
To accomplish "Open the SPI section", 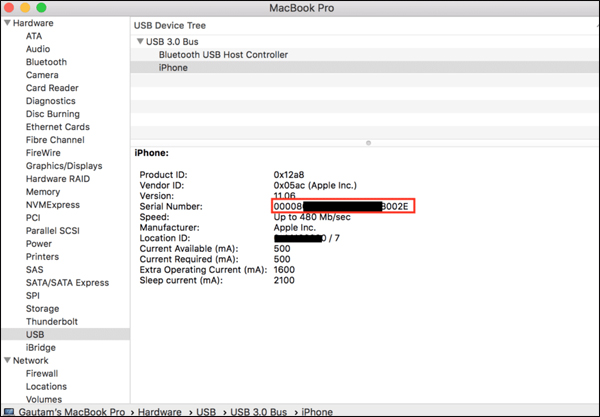I will (33, 296).
